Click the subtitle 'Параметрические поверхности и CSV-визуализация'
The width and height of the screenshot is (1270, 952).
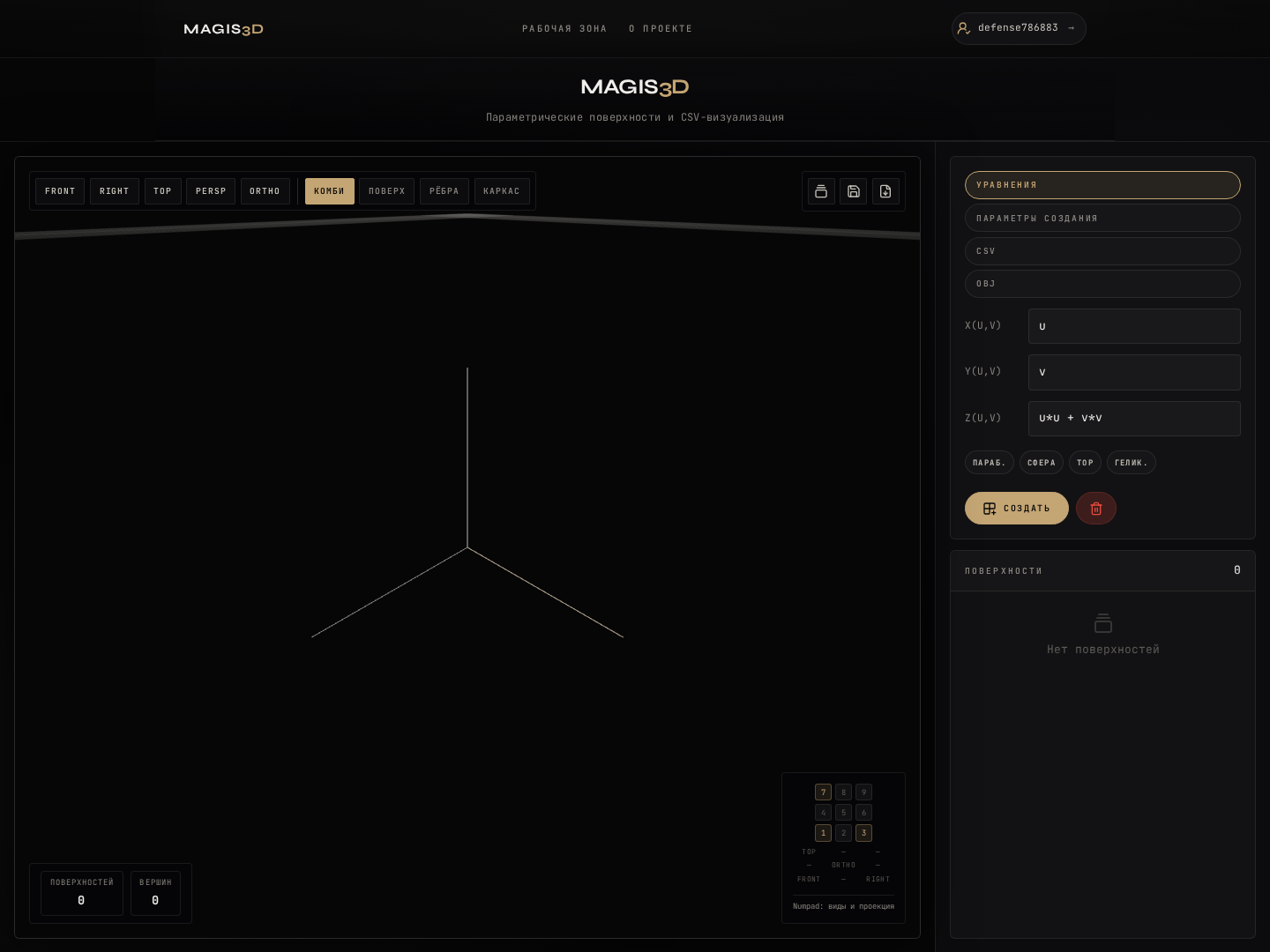coord(635,117)
